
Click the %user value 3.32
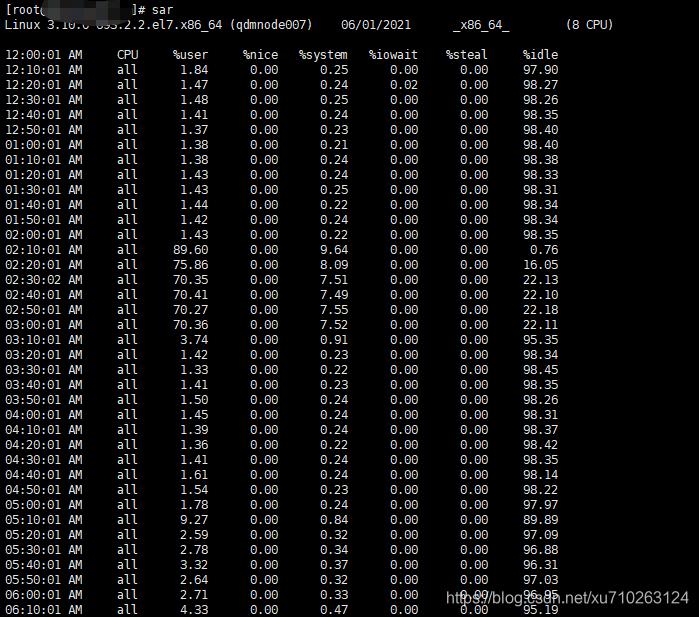tap(194, 565)
